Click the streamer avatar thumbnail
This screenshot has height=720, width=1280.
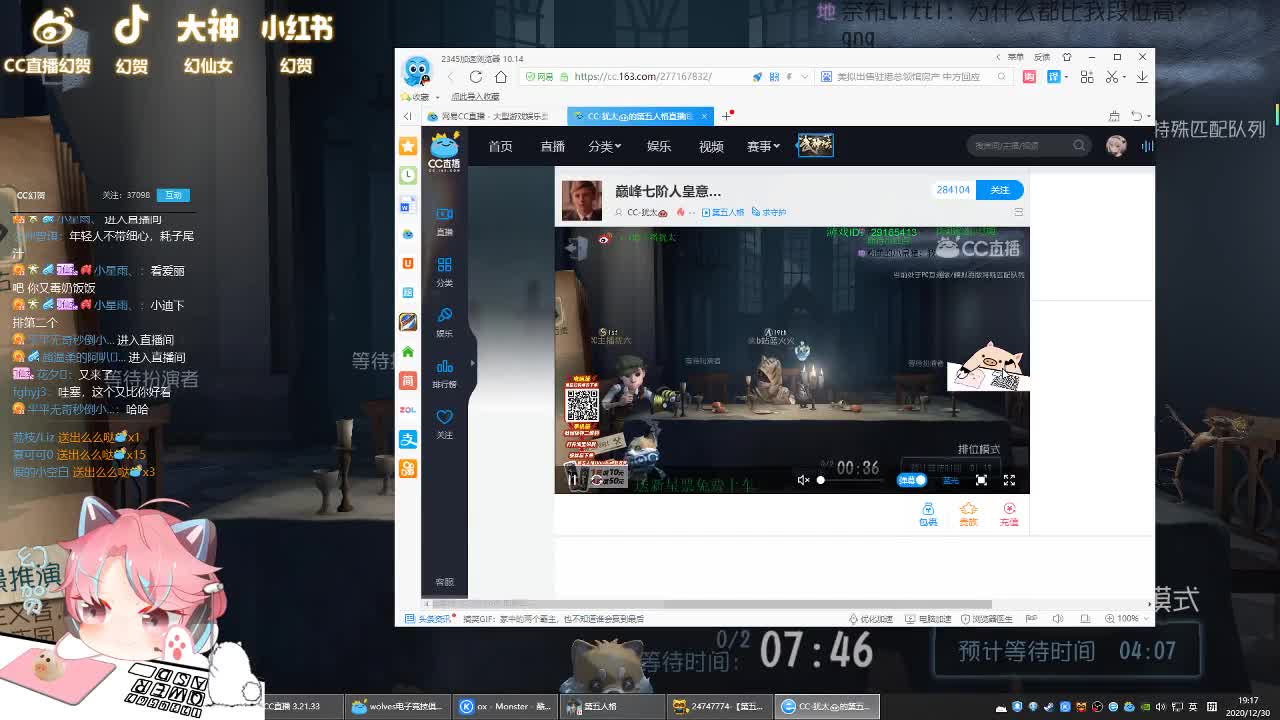tap(582, 200)
